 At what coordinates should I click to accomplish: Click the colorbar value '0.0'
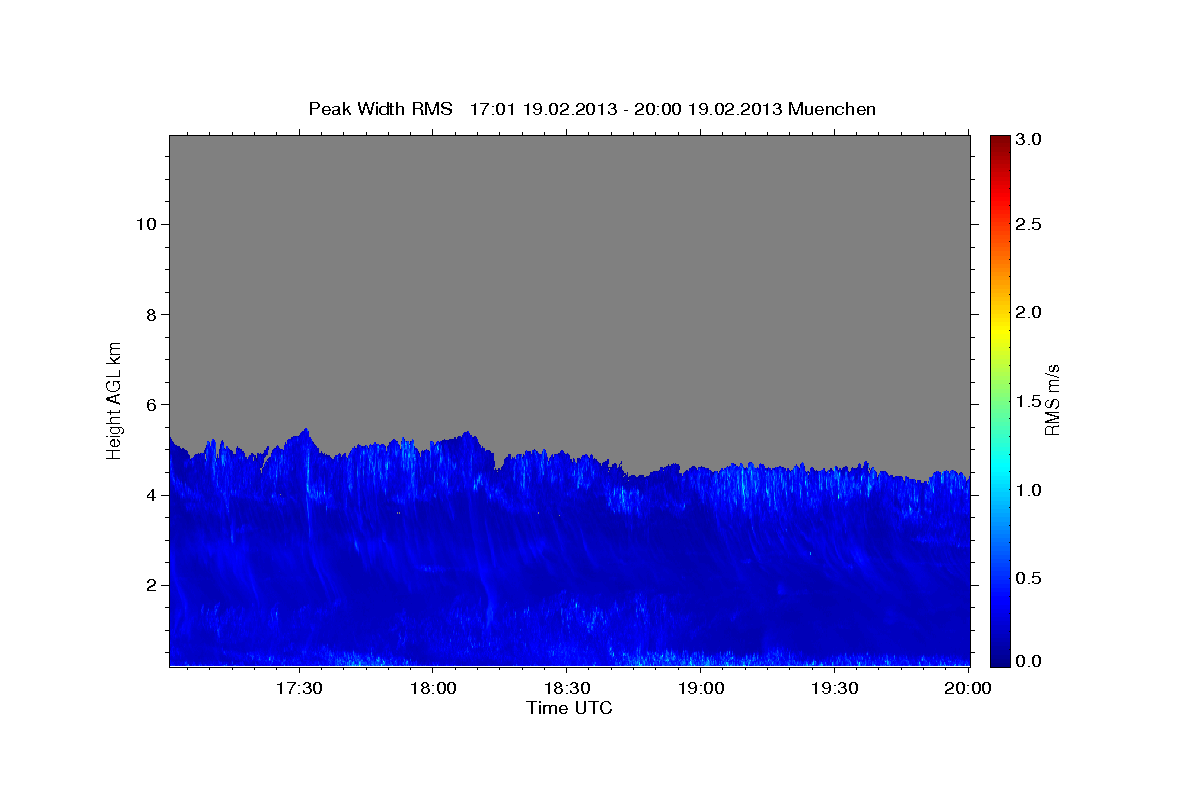[1029, 661]
